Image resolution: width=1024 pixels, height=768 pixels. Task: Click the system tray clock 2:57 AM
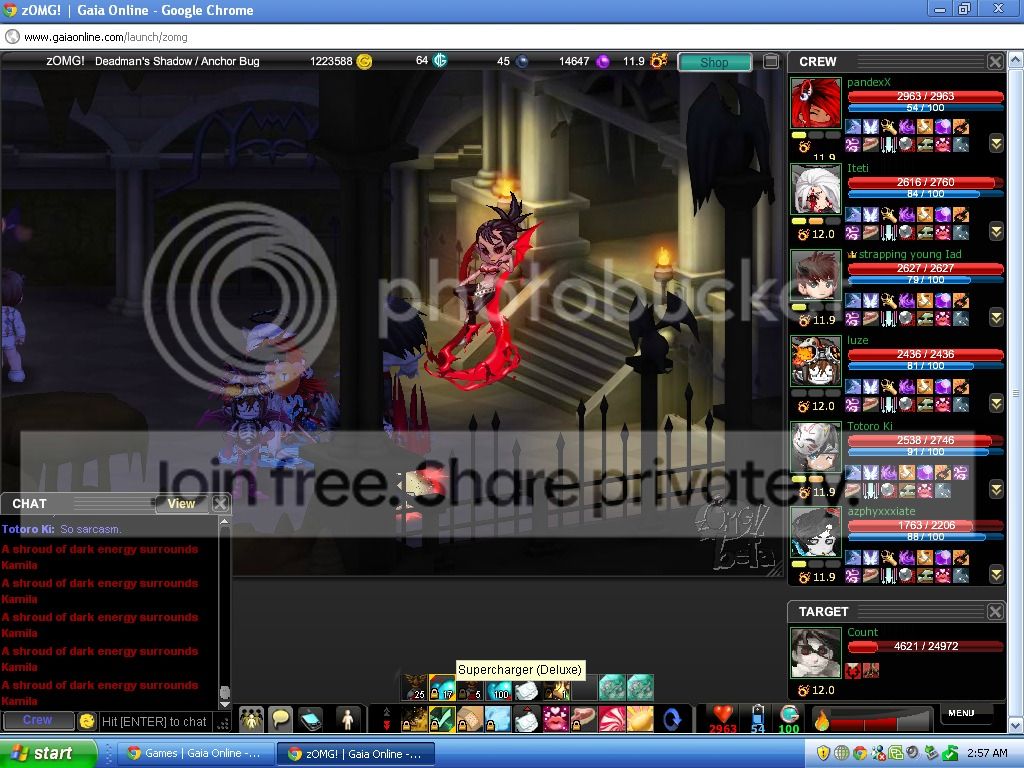pos(987,754)
